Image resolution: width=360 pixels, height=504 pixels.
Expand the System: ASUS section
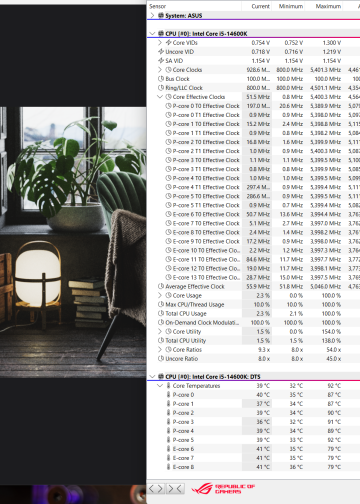pyautogui.click(x=152, y=15)
